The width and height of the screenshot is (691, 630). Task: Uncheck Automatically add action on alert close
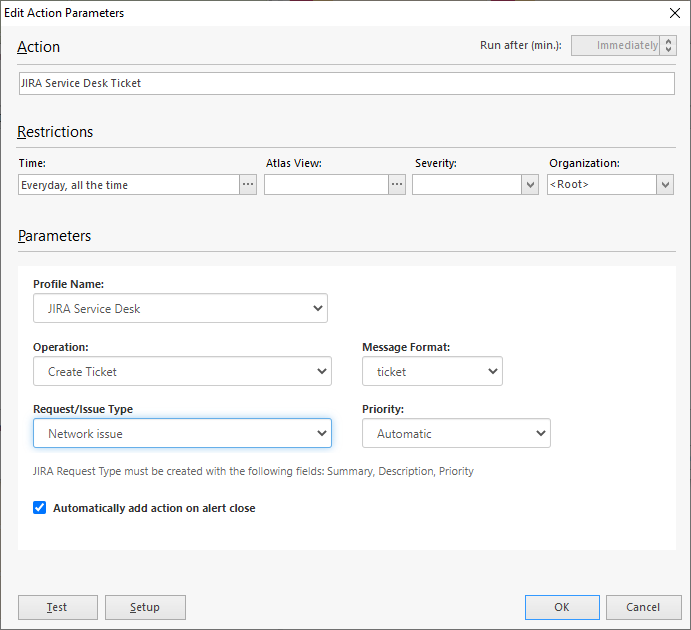coord(40,508)
